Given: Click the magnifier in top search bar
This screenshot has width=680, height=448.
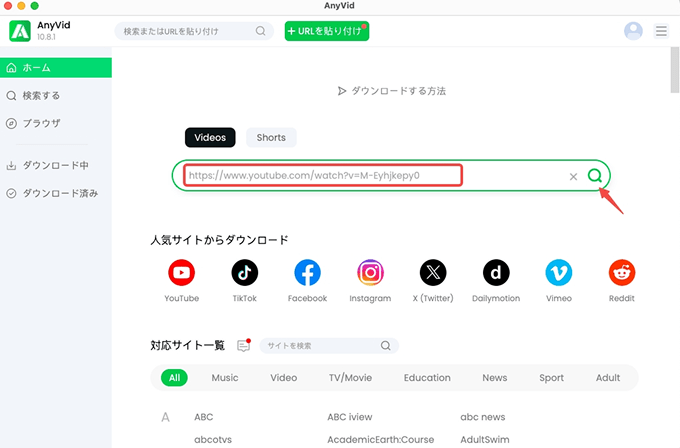Looking at the screenshot, I should (260, 31).
